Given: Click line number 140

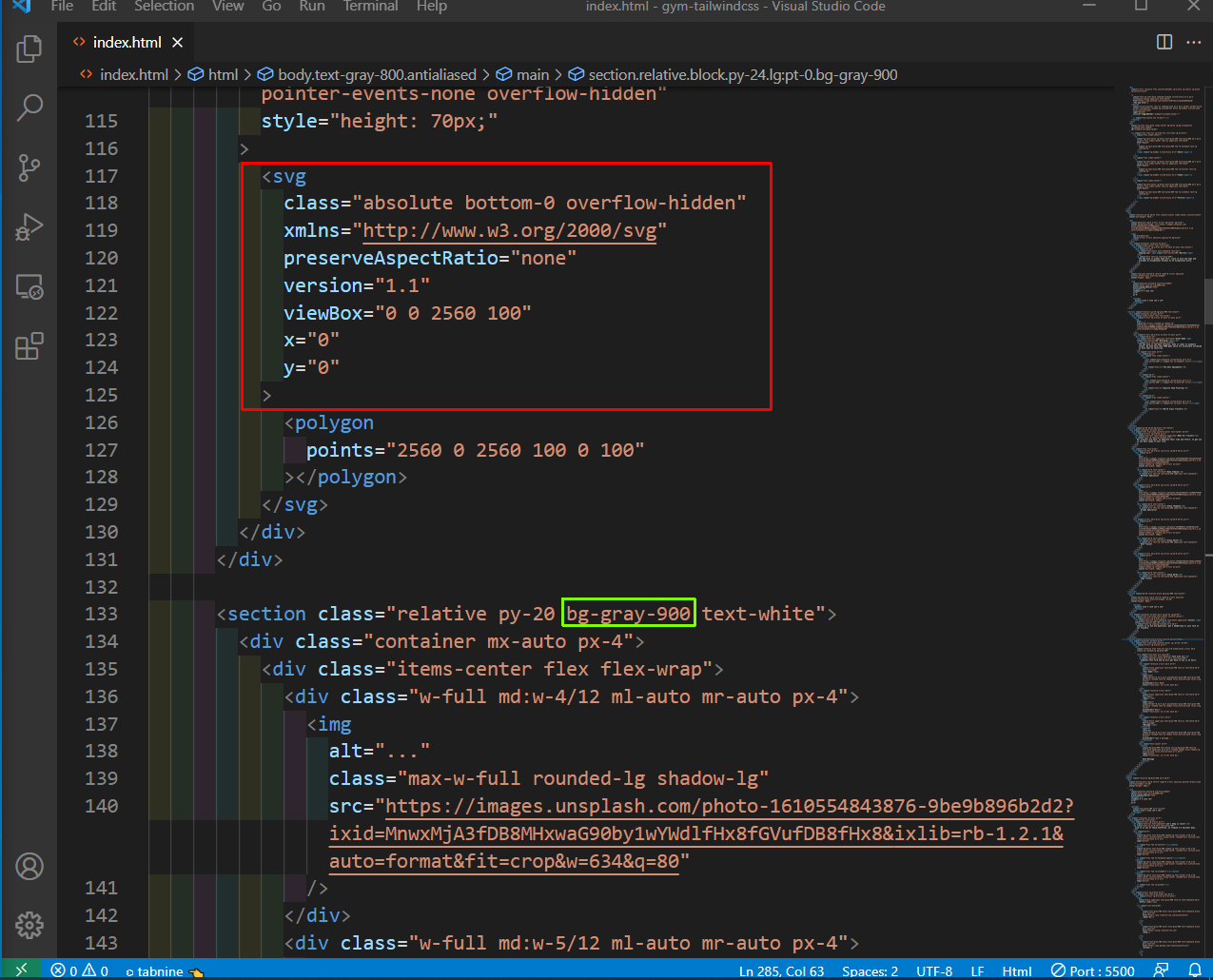Looking at the screenshot, I should pos(101,806).
